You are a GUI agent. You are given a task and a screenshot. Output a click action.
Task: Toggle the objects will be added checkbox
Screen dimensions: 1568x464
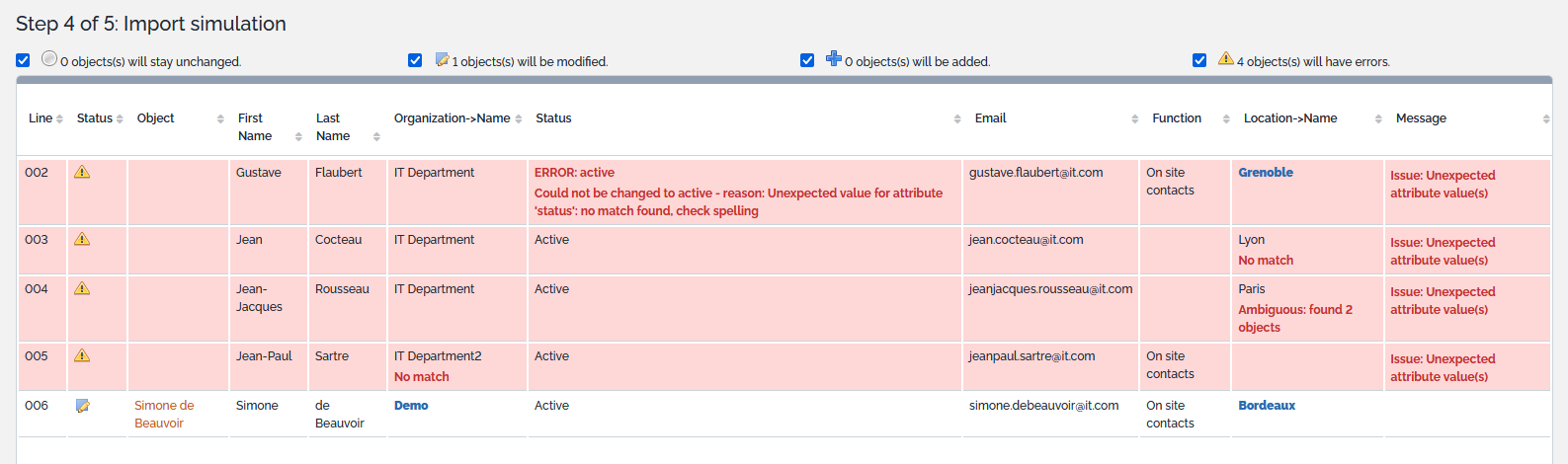coord(807,60)
